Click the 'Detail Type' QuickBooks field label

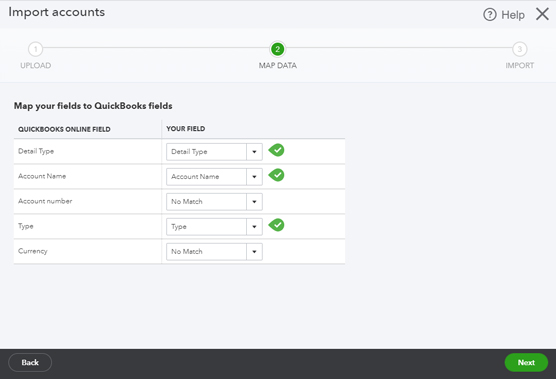36,151
